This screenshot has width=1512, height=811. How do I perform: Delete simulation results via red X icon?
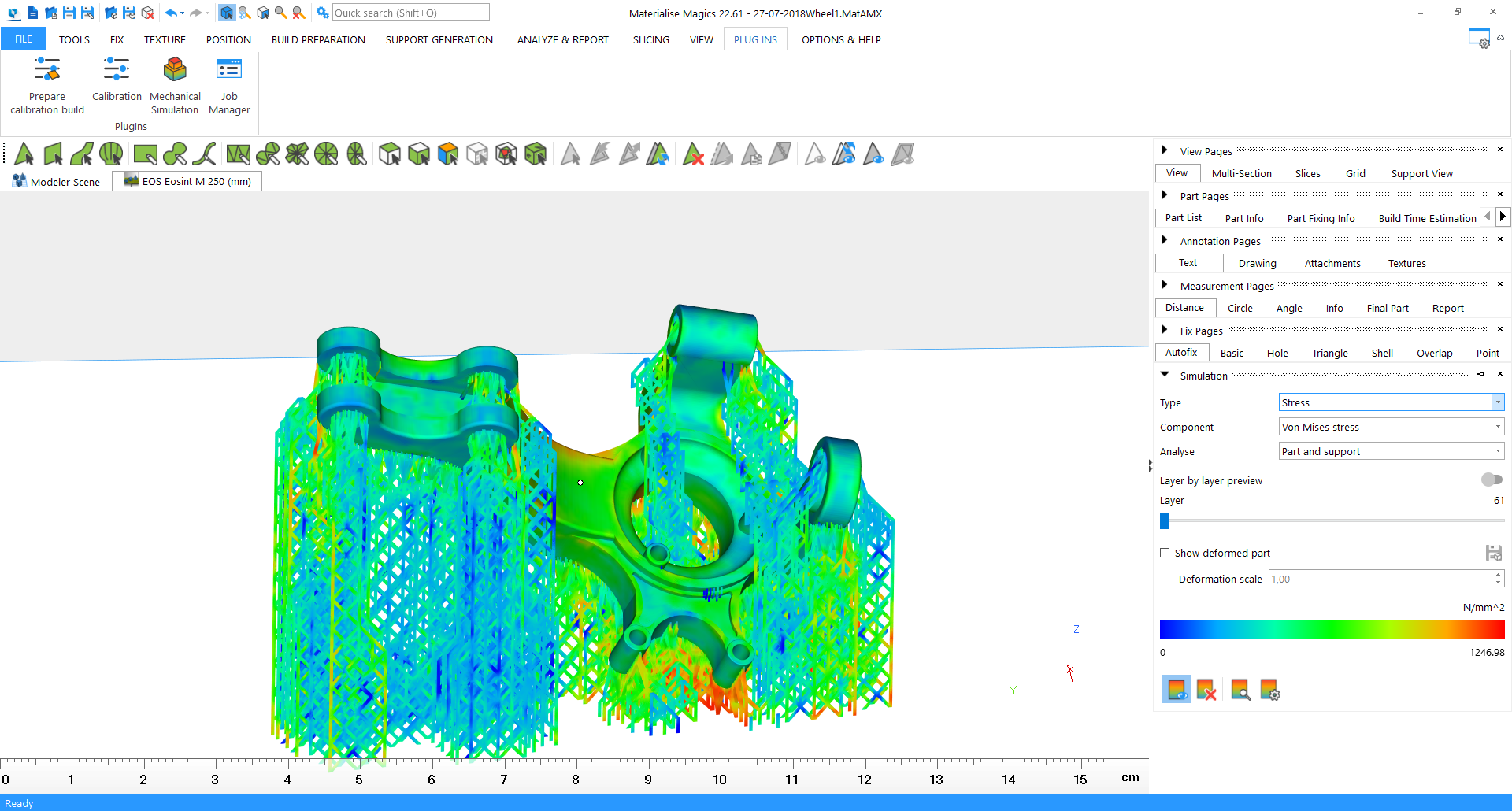point(1206,690)
